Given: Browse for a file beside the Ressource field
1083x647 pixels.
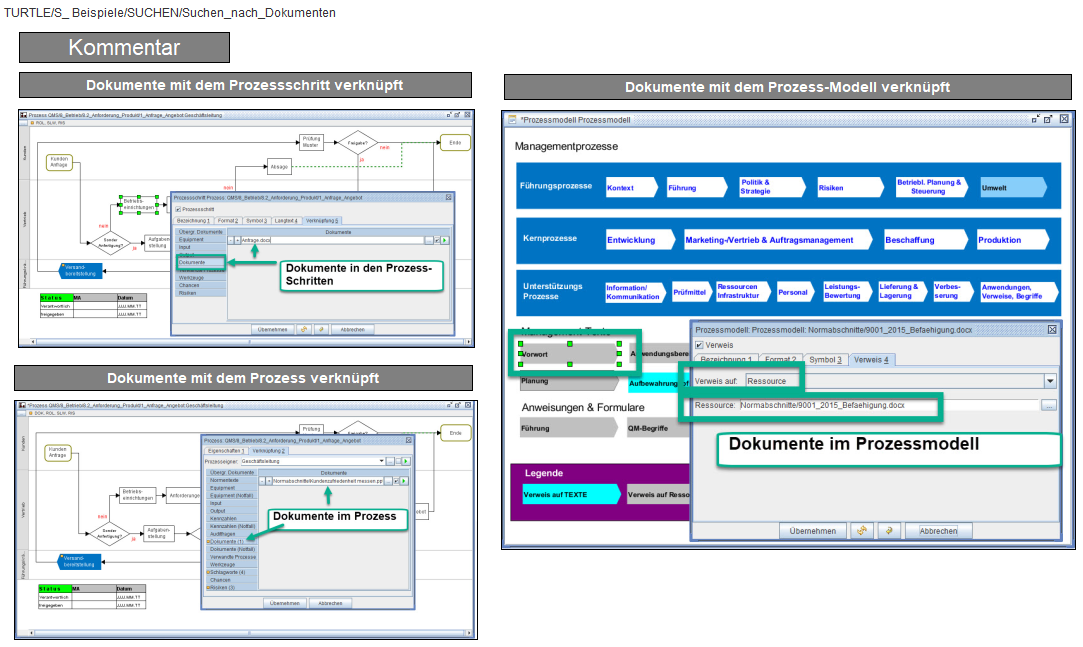Looking at the screenshot, I should coord(1049,405).
